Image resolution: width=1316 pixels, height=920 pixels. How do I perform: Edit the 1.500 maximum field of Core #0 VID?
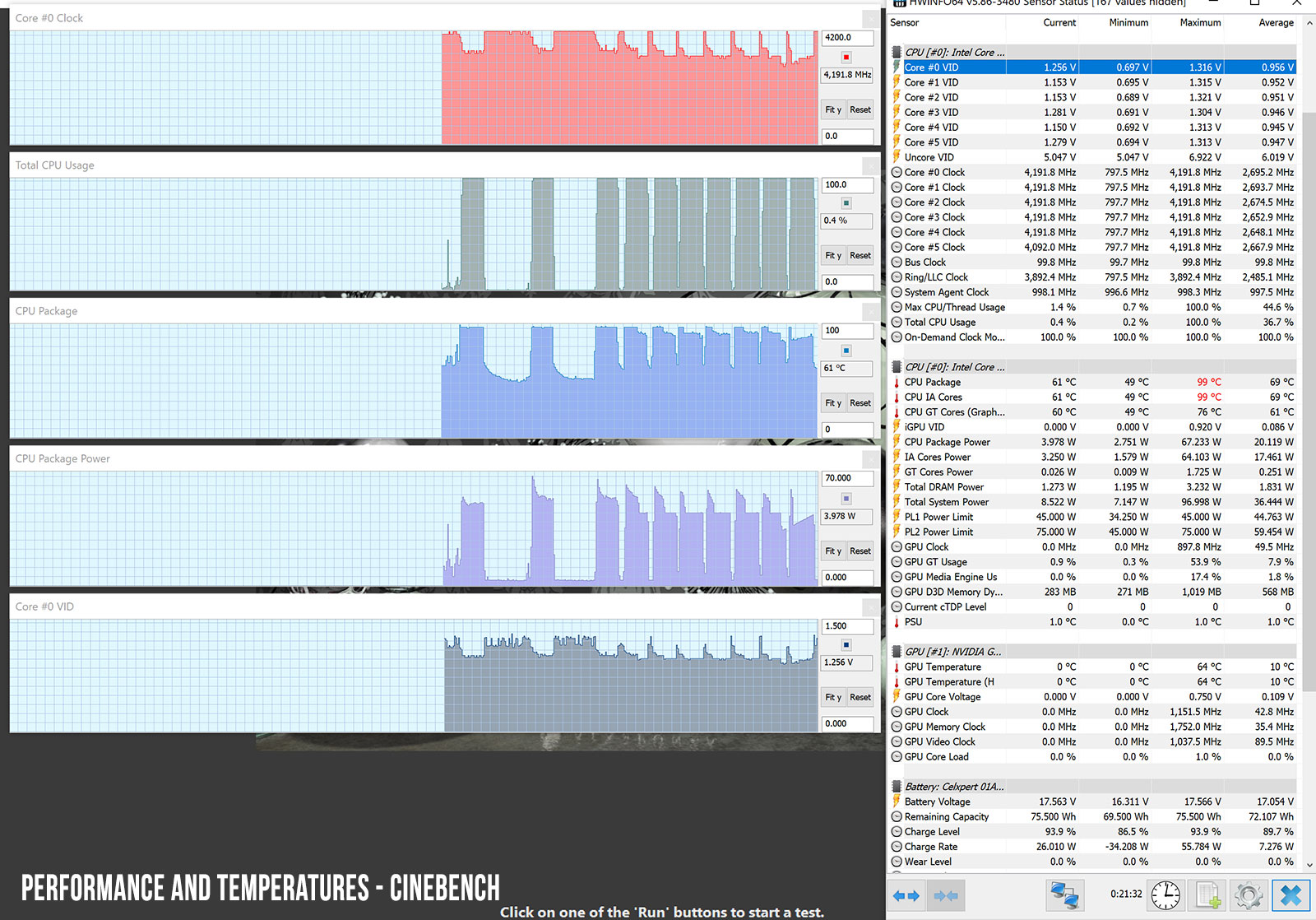pyautogui.click(x=847, y=626)
